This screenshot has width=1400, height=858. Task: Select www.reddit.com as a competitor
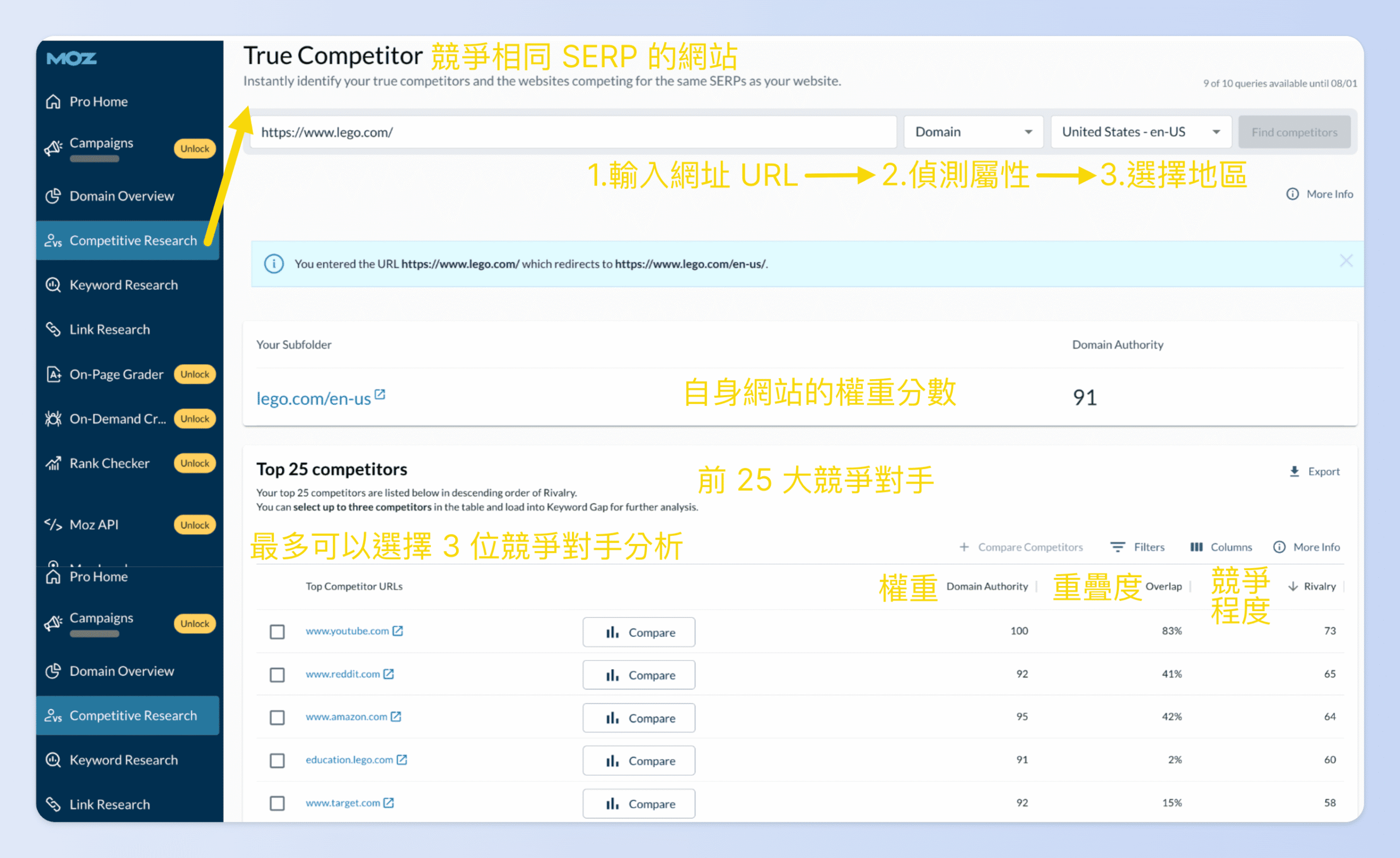(277, 675)
